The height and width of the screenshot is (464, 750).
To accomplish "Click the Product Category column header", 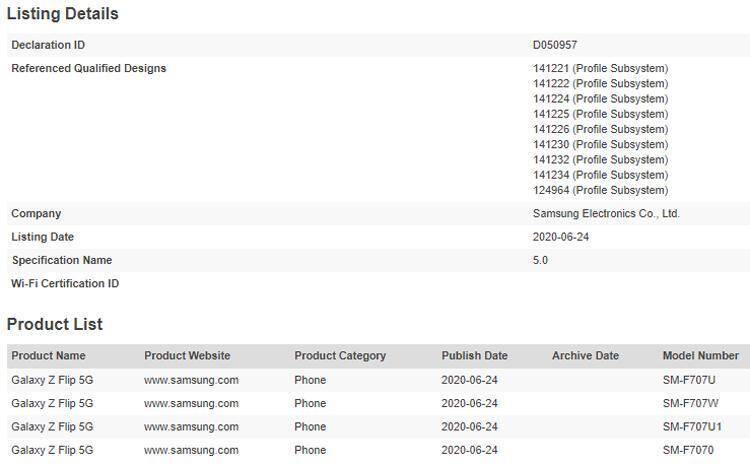I will pos(340,356).
